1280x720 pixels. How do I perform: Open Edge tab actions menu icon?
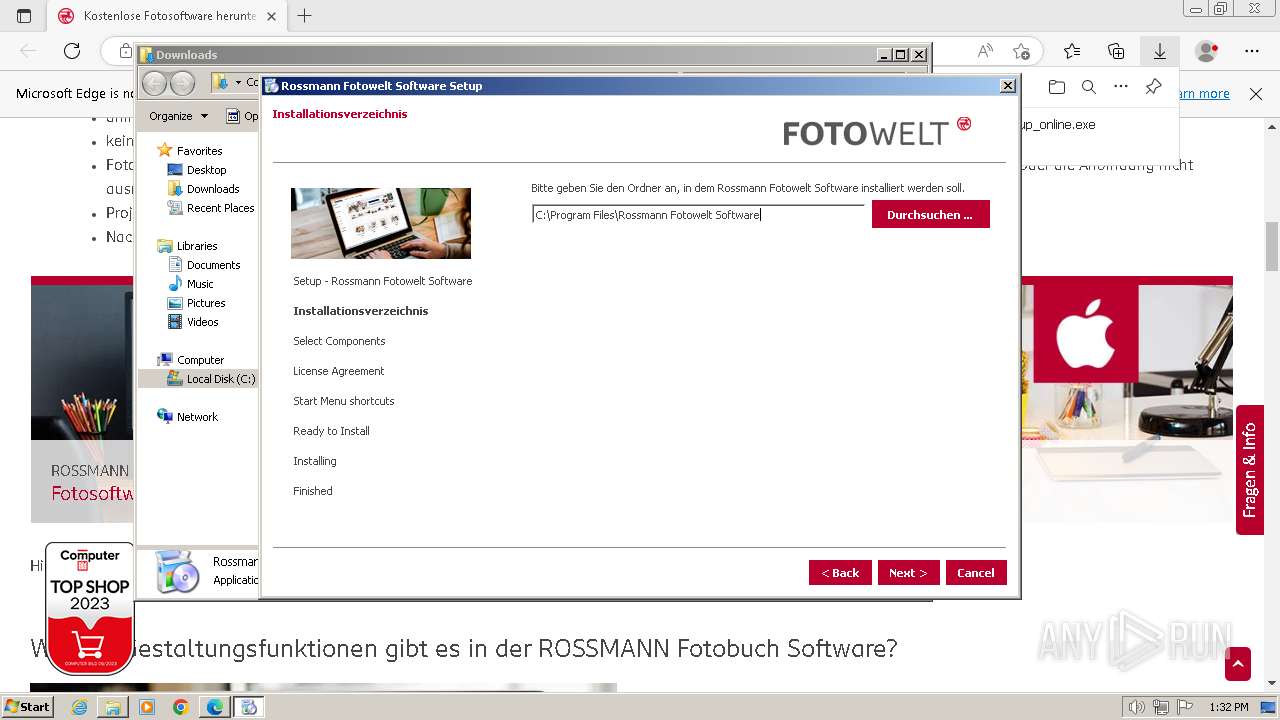[24, 16]
